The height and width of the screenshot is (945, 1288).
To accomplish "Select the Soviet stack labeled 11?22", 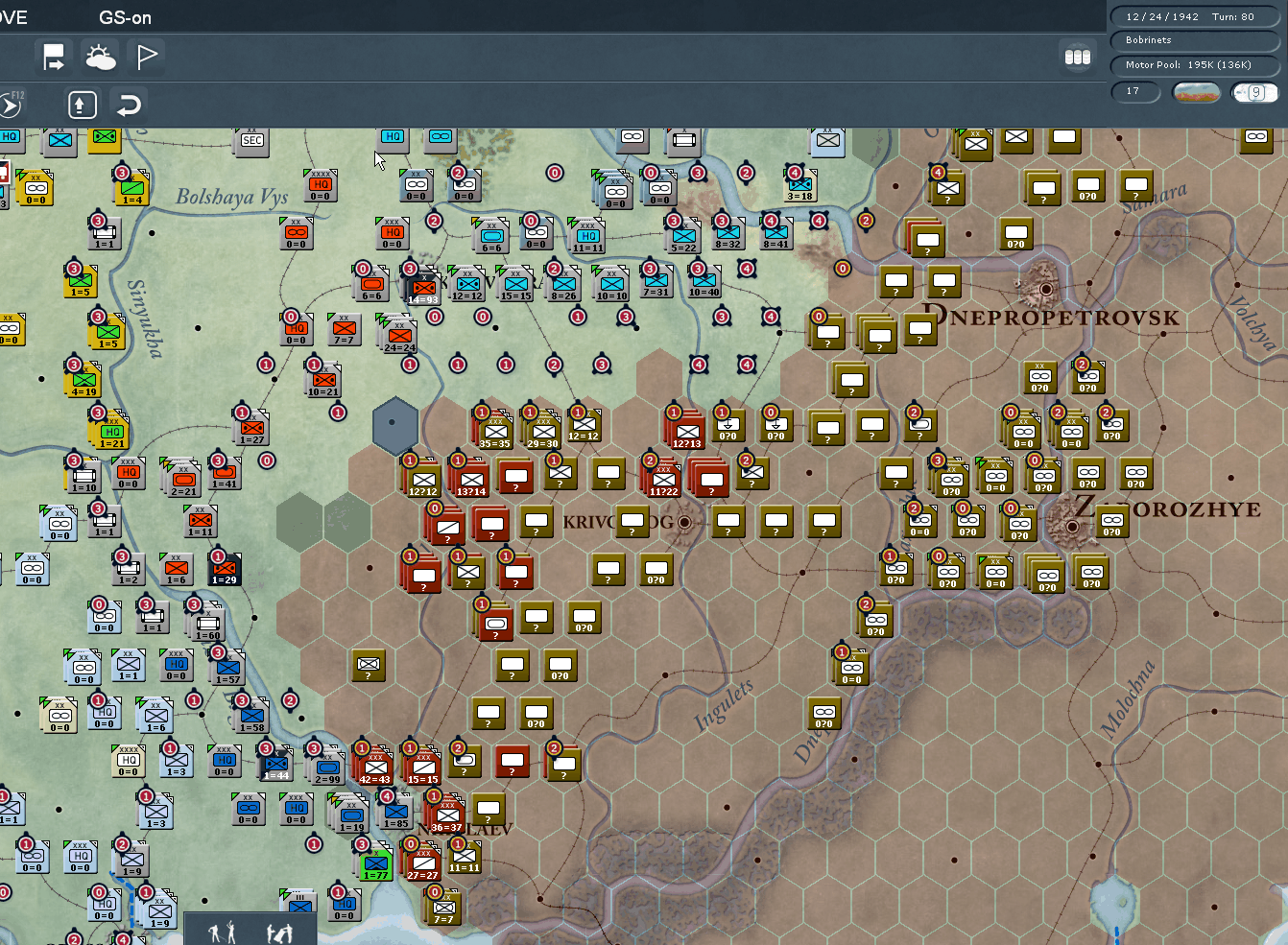I will tap(662, 480).
